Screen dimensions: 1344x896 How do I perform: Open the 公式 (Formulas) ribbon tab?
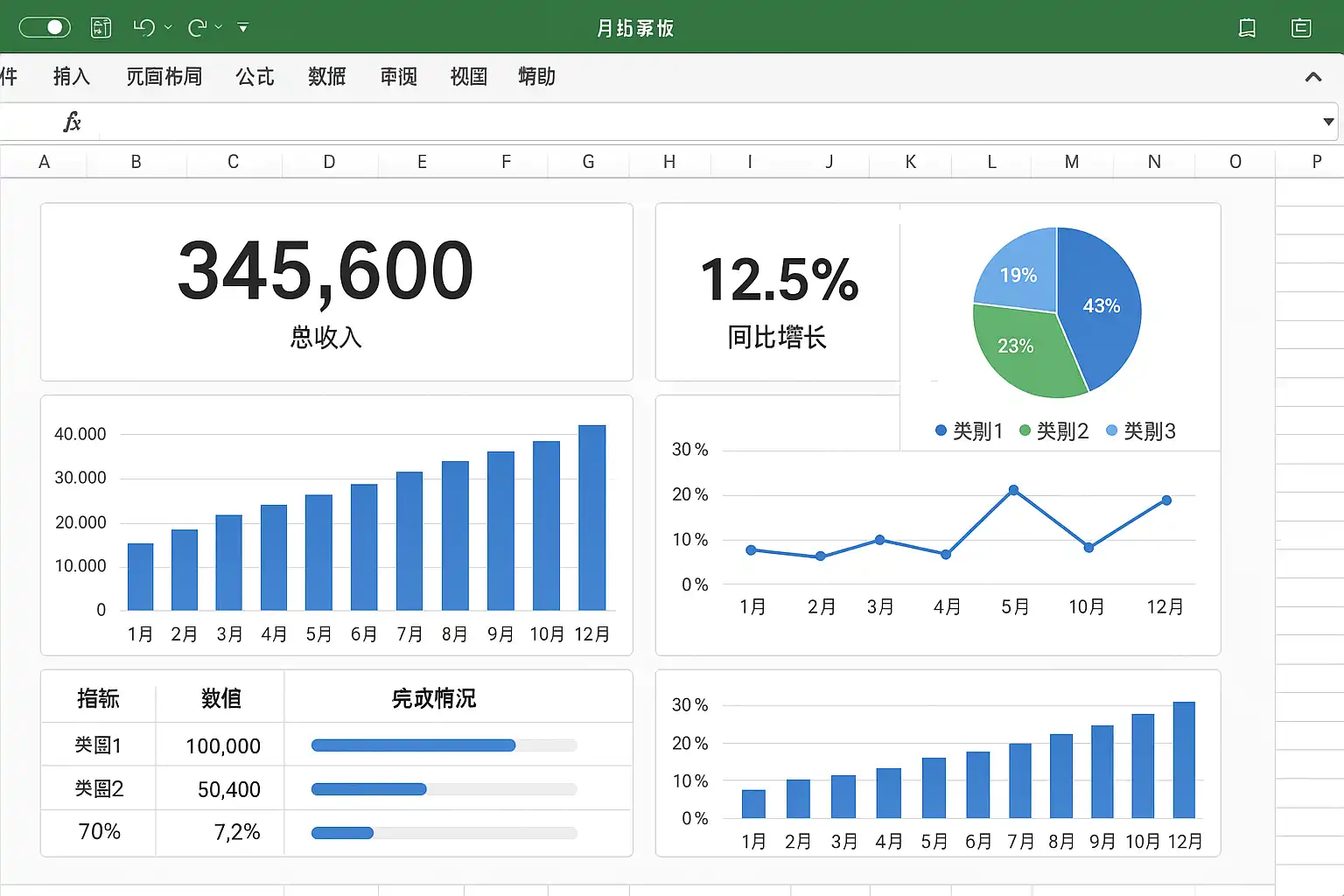pyautogui.click(x=255, y=77)
